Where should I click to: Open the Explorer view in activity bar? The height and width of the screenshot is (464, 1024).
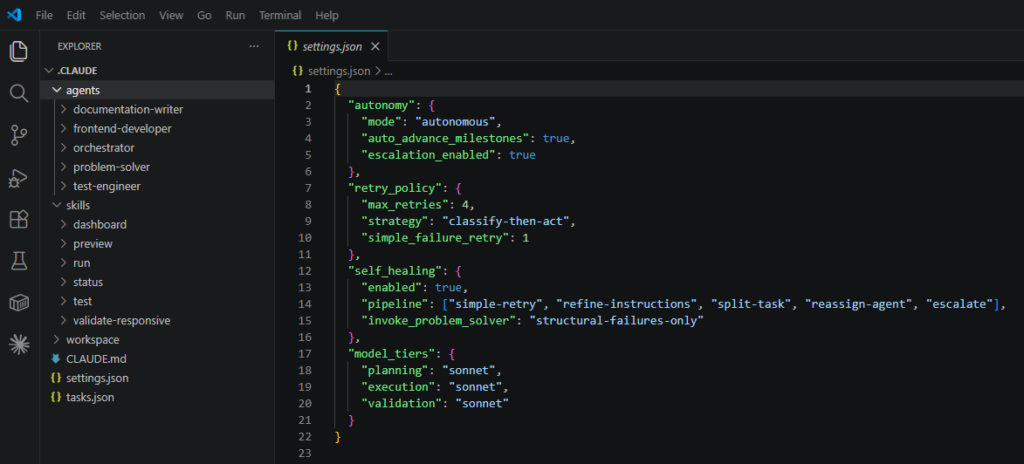19,51
